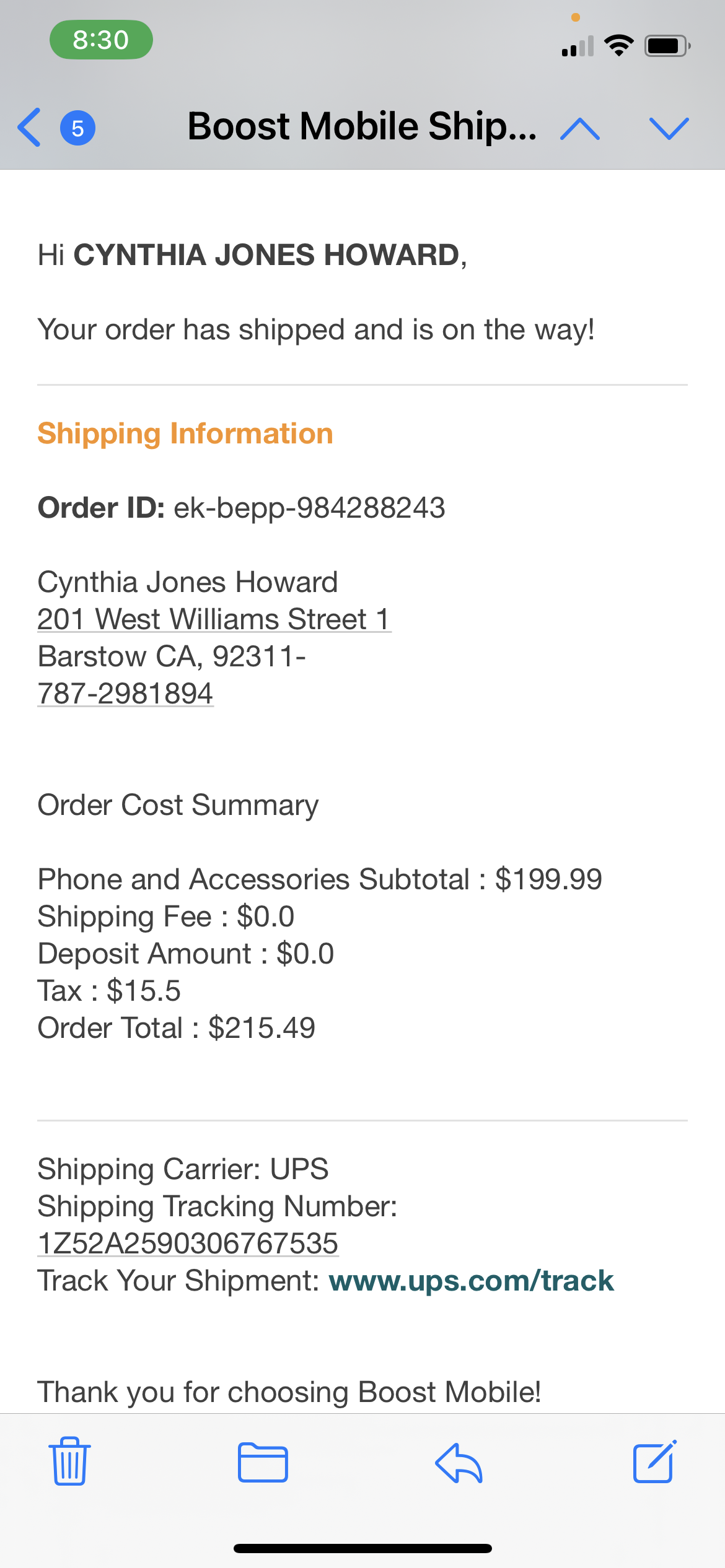The image size is (725, 1568).
Task: Tap the Boost Mobile Ship... subject title
Action: (x=362, y=127)
